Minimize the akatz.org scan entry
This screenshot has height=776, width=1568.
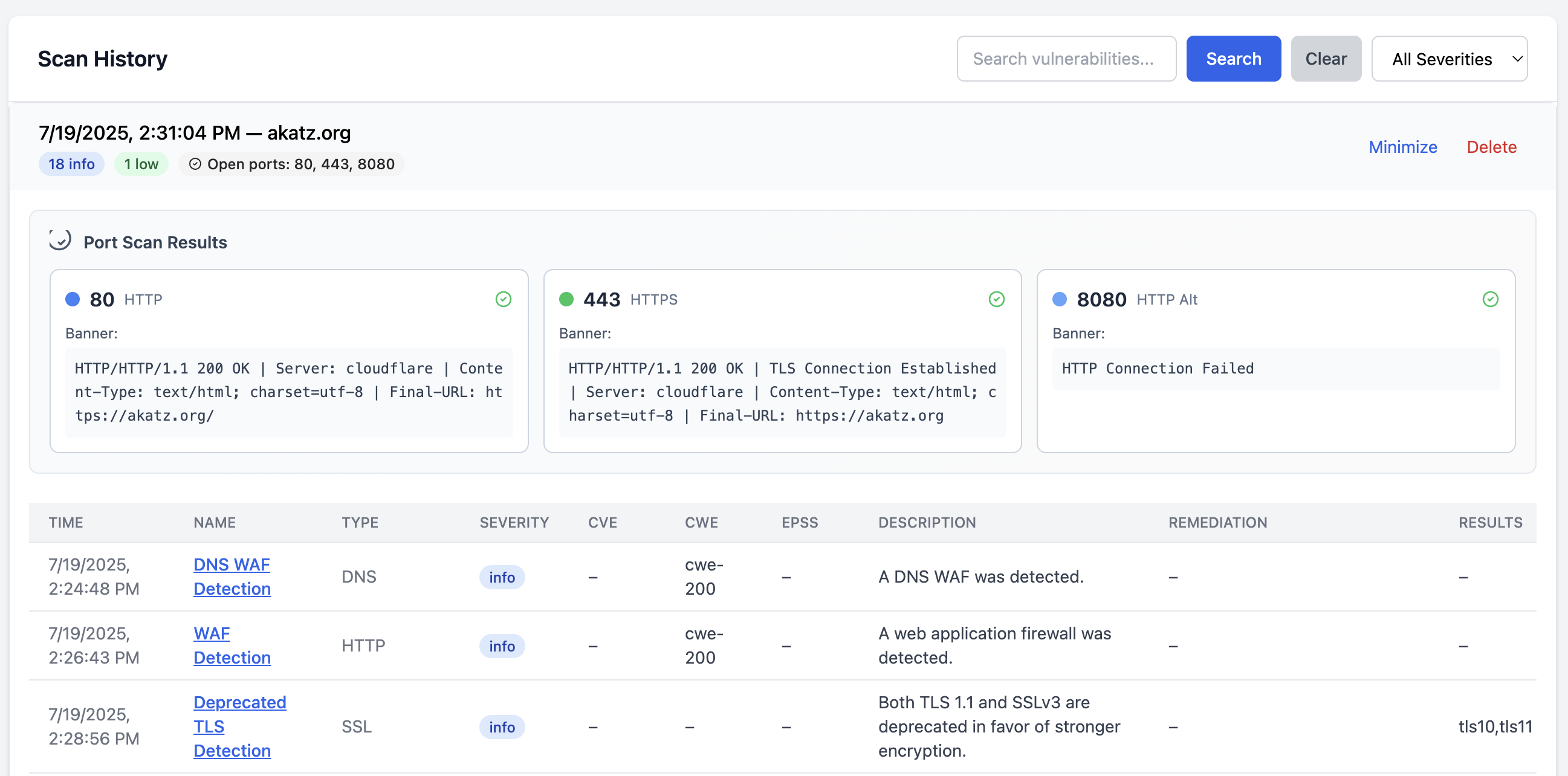coord(1402,147)
